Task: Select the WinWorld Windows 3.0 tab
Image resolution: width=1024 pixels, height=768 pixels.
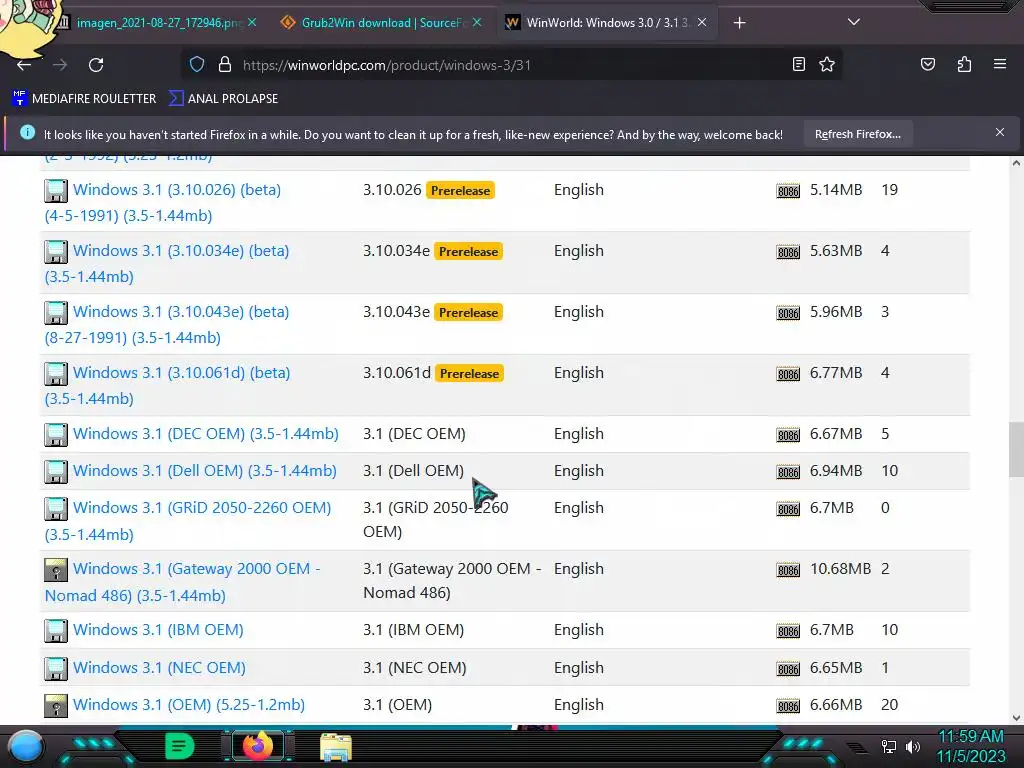Action: 607,23
